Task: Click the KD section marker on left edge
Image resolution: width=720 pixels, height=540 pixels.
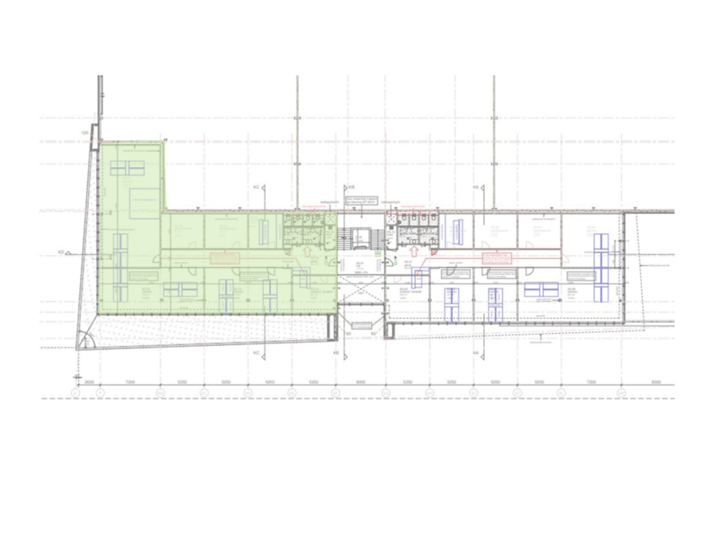Action: pos(62,254)
